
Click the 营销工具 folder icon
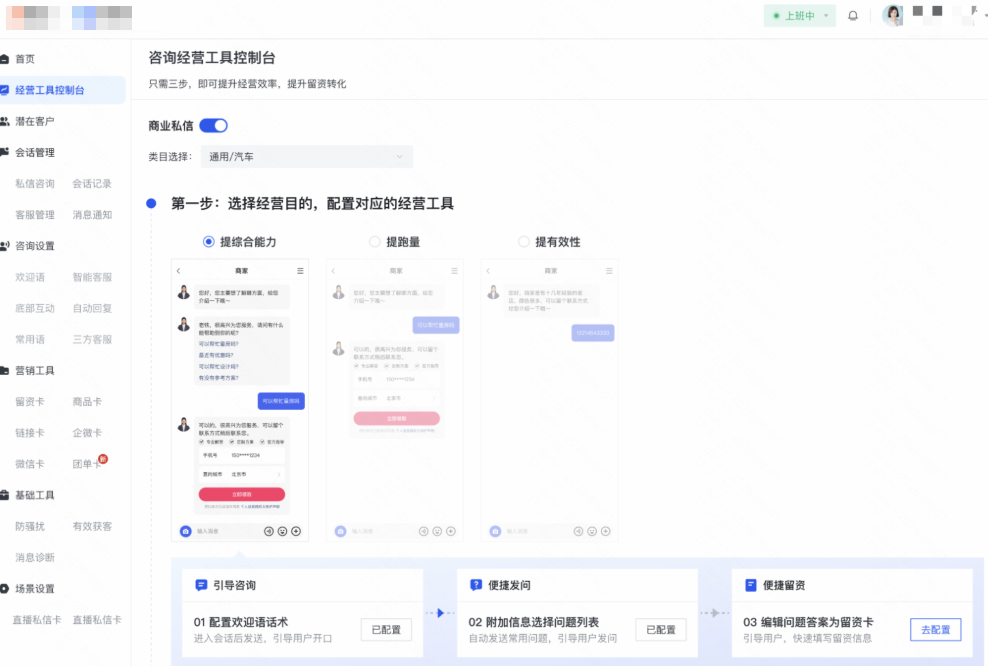4,370
